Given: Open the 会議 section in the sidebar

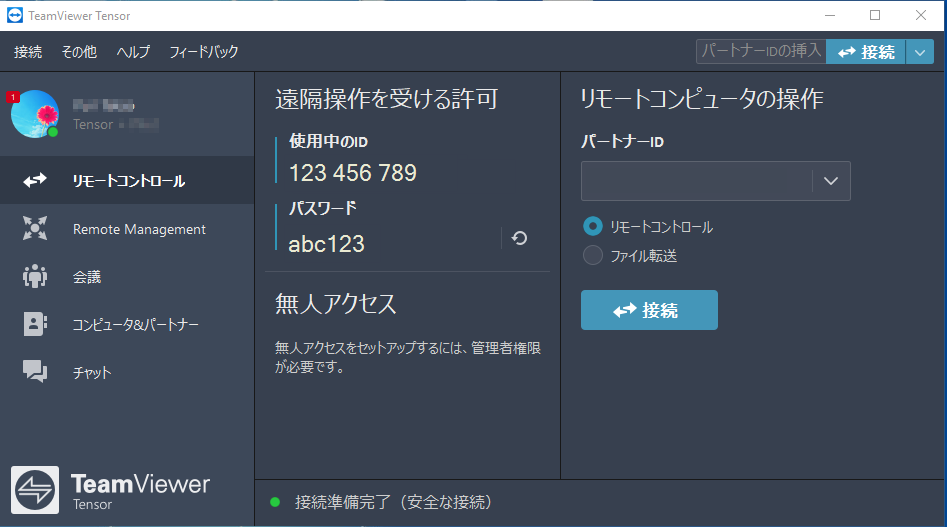Looking at the screenshot, I should pyautogui.click(x=127, y=276).
